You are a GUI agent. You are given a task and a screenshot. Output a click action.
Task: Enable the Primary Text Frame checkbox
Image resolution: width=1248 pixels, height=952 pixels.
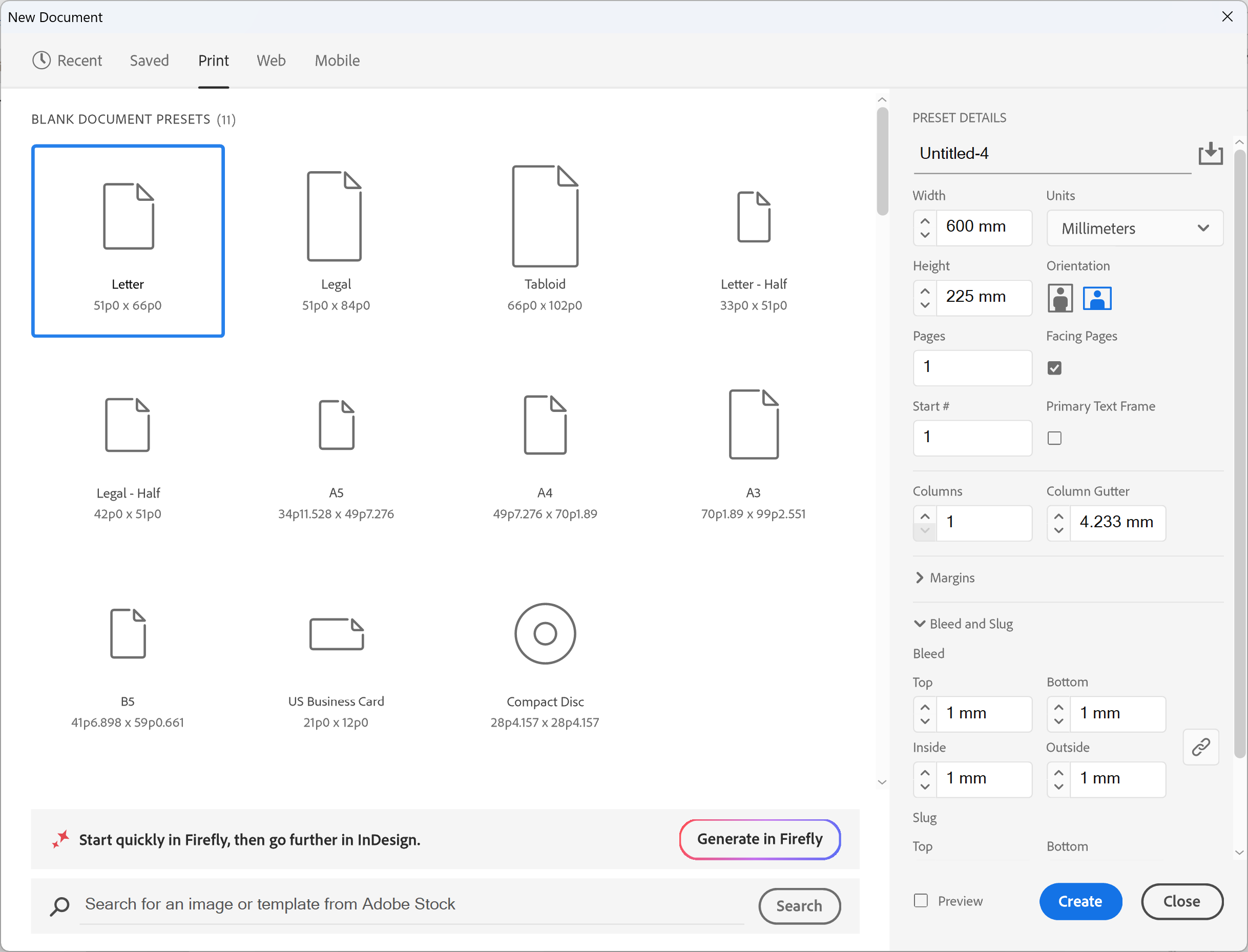(x=1054, y=438)
